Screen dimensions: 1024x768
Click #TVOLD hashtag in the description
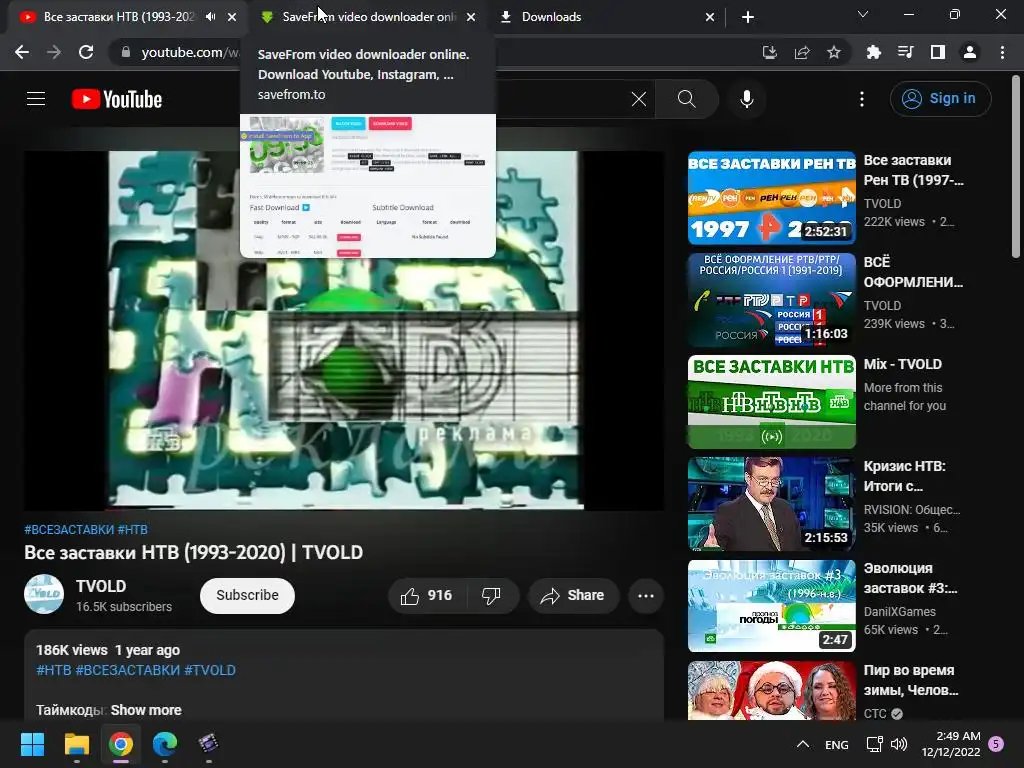(x=210, y=670)
